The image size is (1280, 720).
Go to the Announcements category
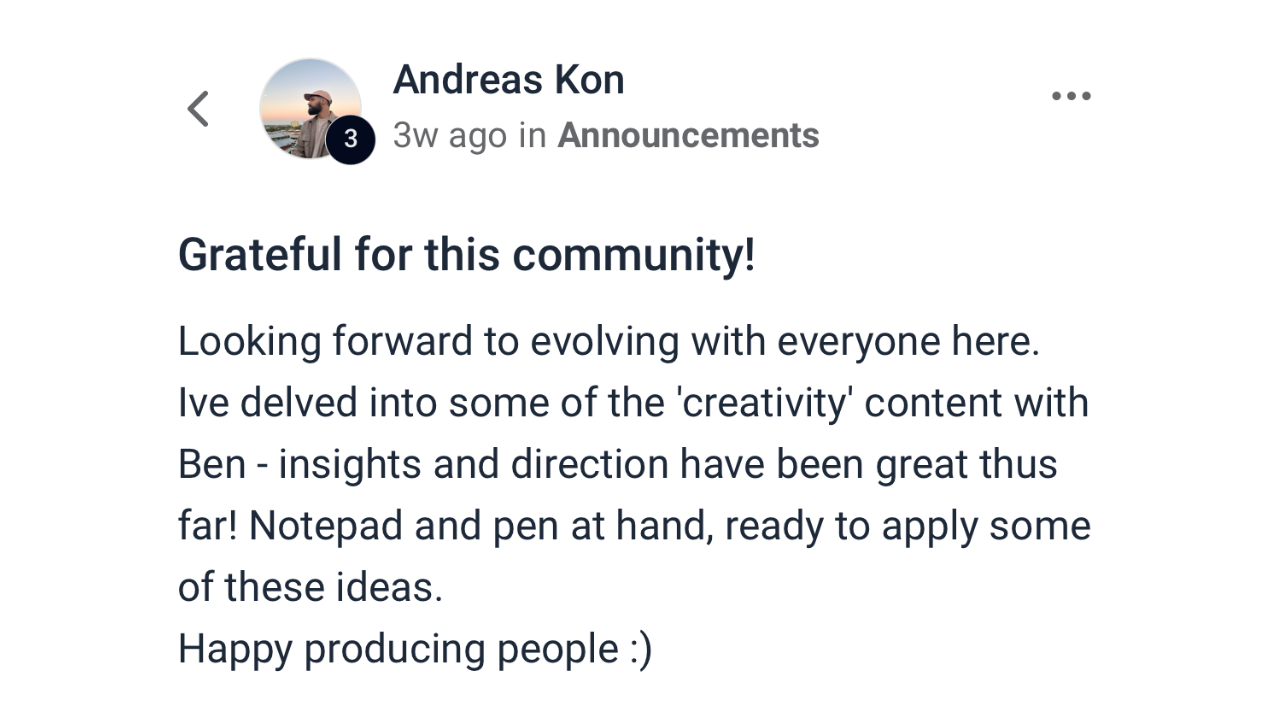(688, 135)
